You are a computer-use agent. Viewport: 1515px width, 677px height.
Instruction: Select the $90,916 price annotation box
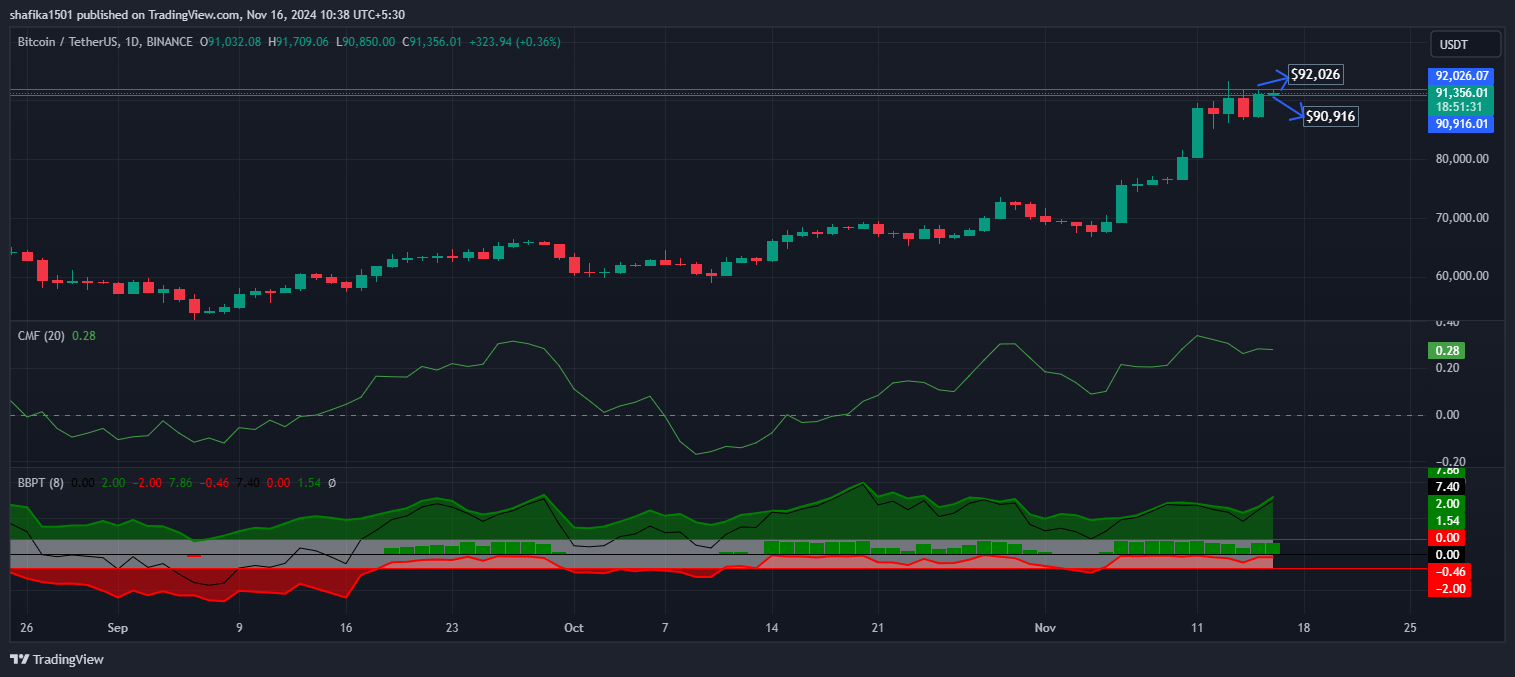[1330, 116]
